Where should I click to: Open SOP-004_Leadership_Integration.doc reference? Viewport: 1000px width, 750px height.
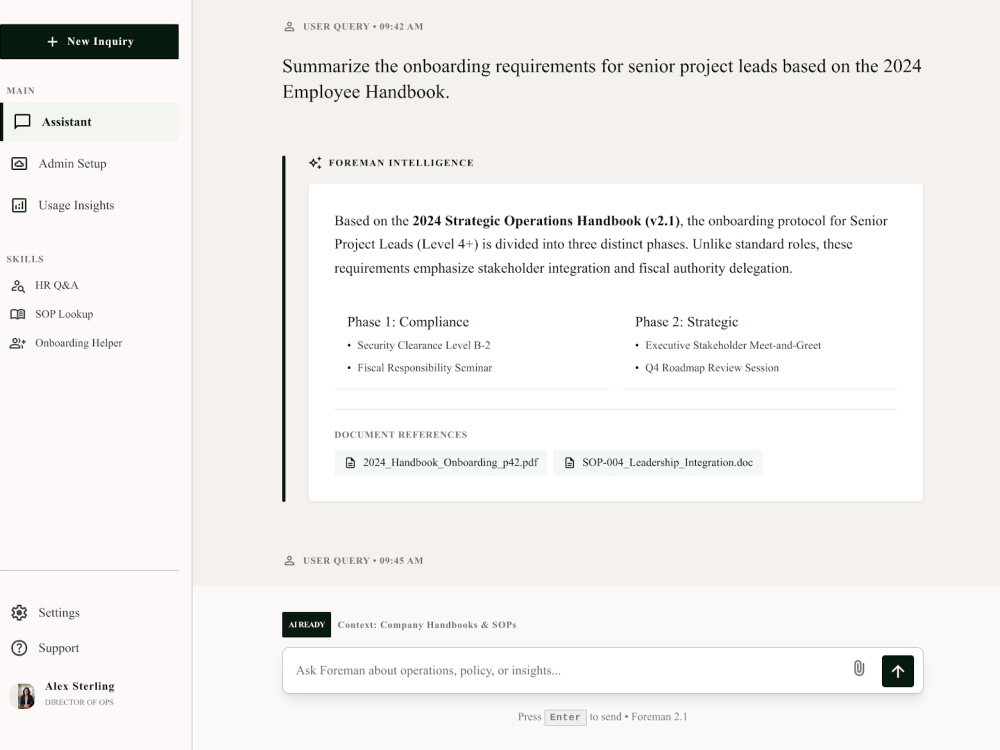(658, 462)
